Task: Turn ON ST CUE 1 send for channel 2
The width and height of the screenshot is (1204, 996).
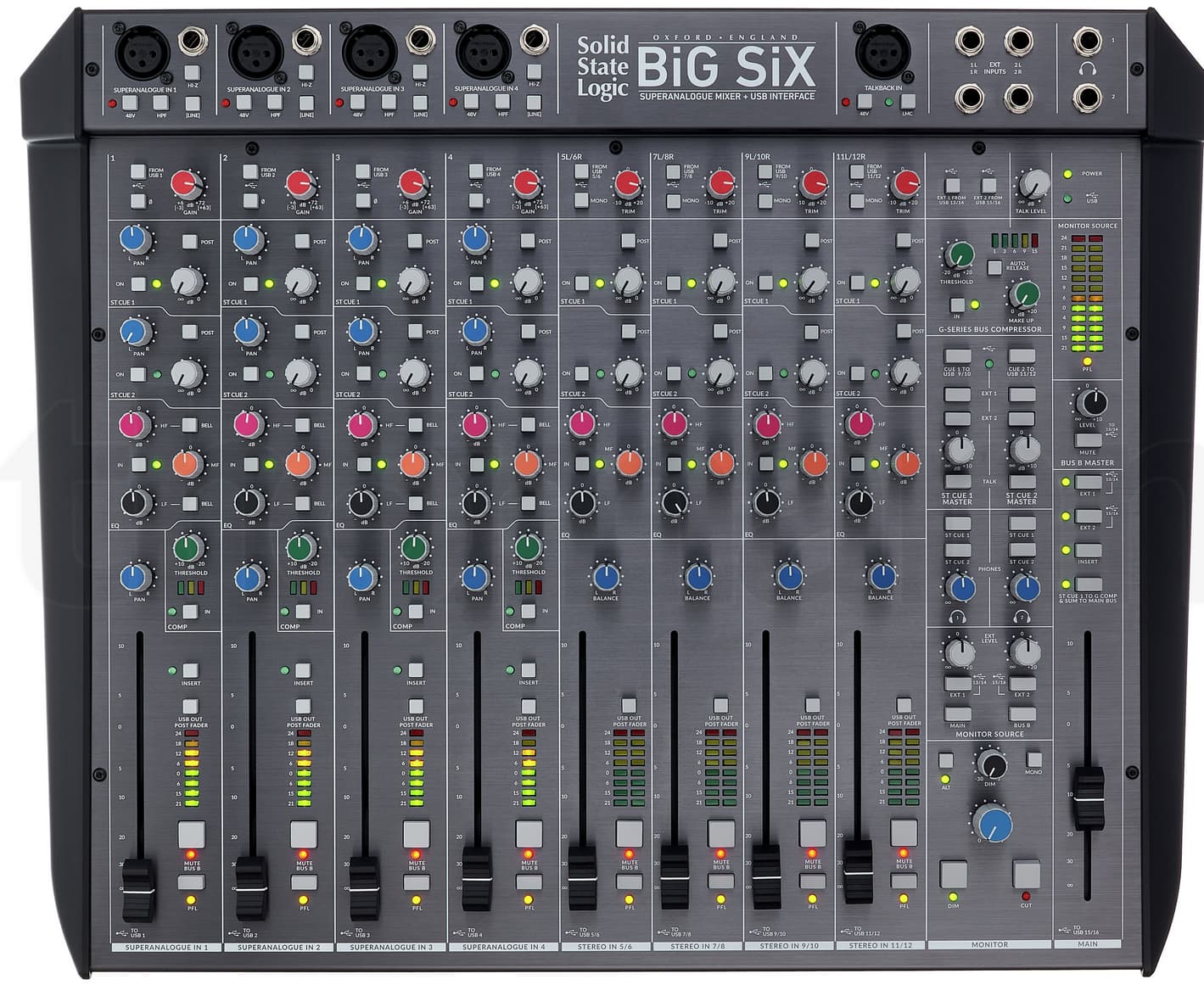Action: tap(250, 284)
